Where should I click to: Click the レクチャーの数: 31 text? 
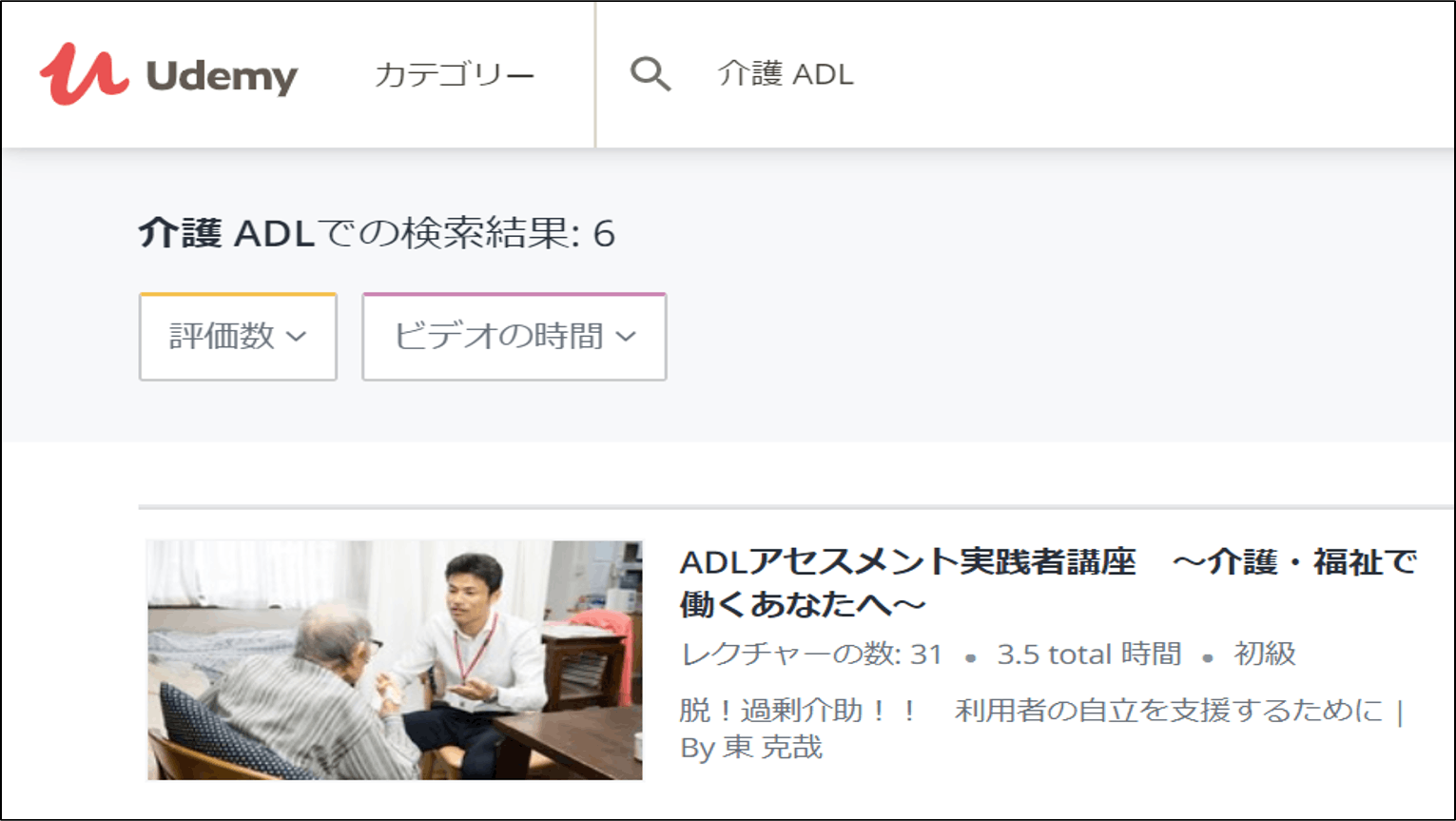click(x=811, y=655)
